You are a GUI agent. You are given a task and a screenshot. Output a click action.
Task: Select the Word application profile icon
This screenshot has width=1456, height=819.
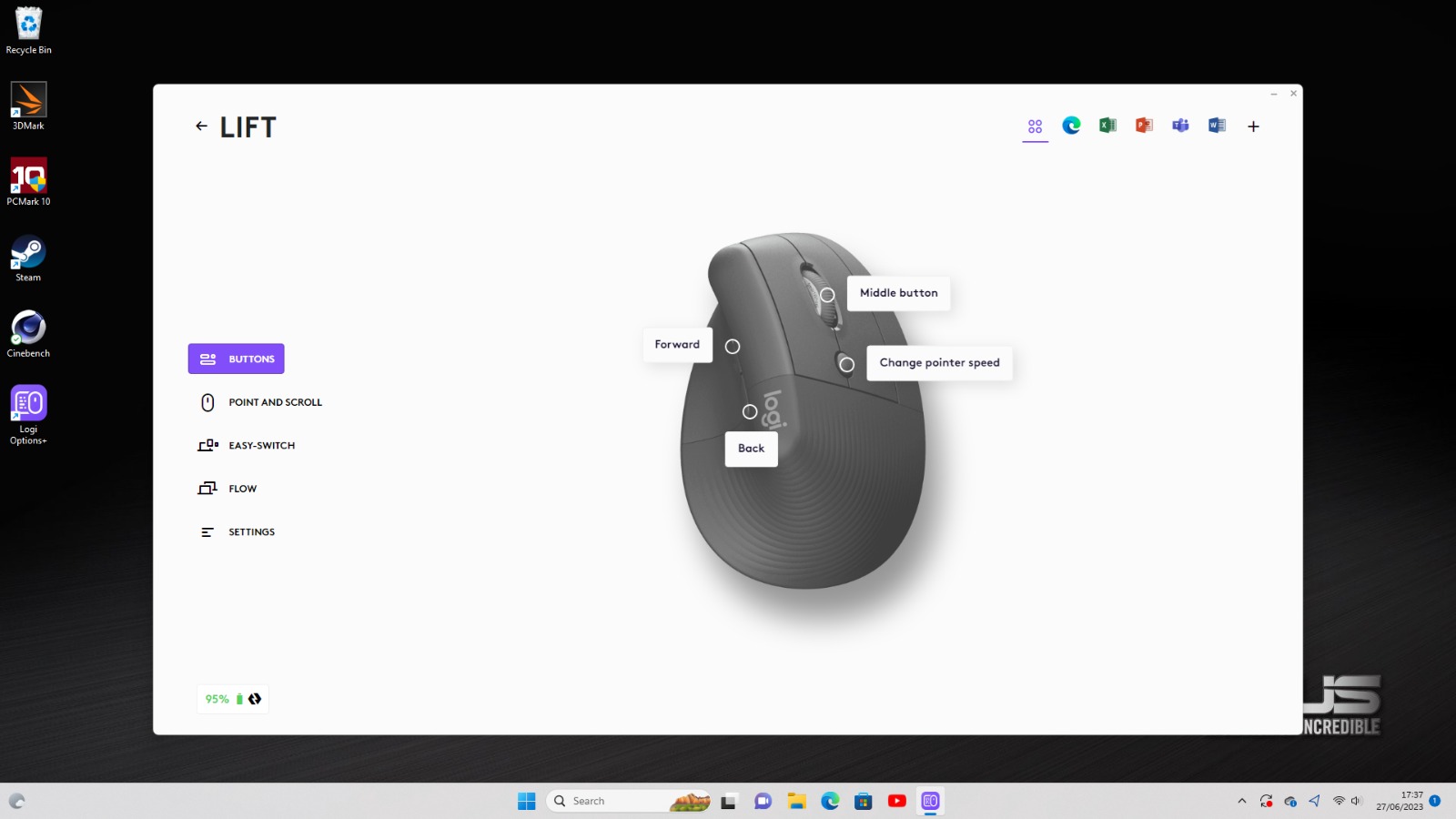coord(1217,126)
